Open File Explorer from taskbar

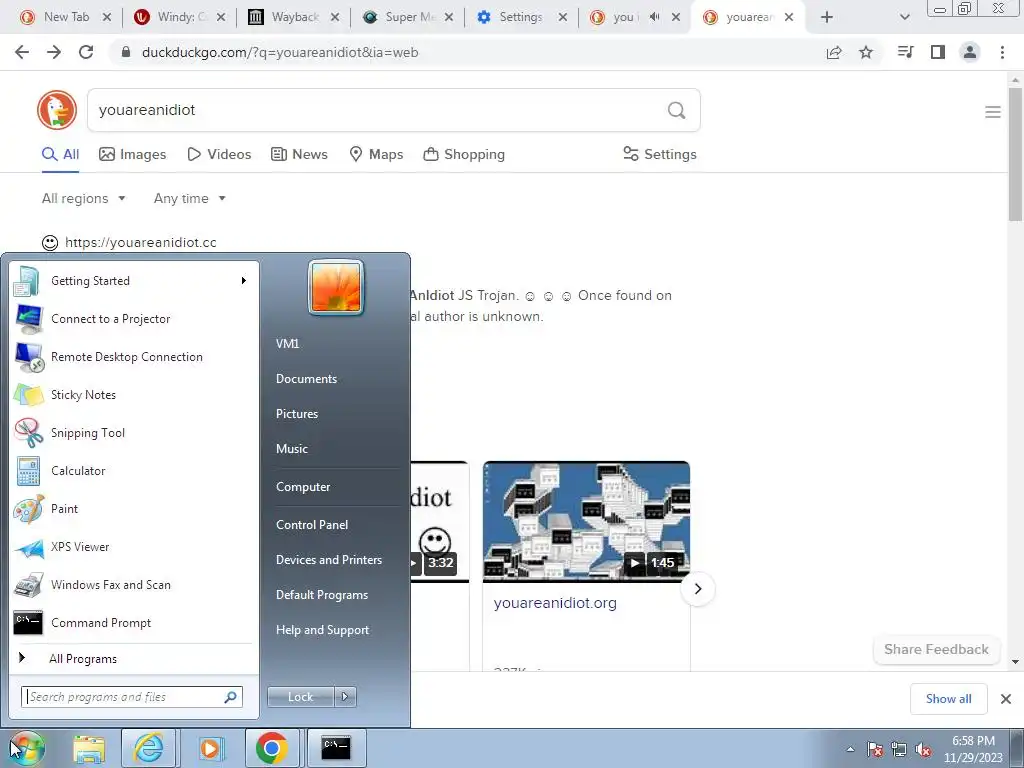(x=89, y=748)
